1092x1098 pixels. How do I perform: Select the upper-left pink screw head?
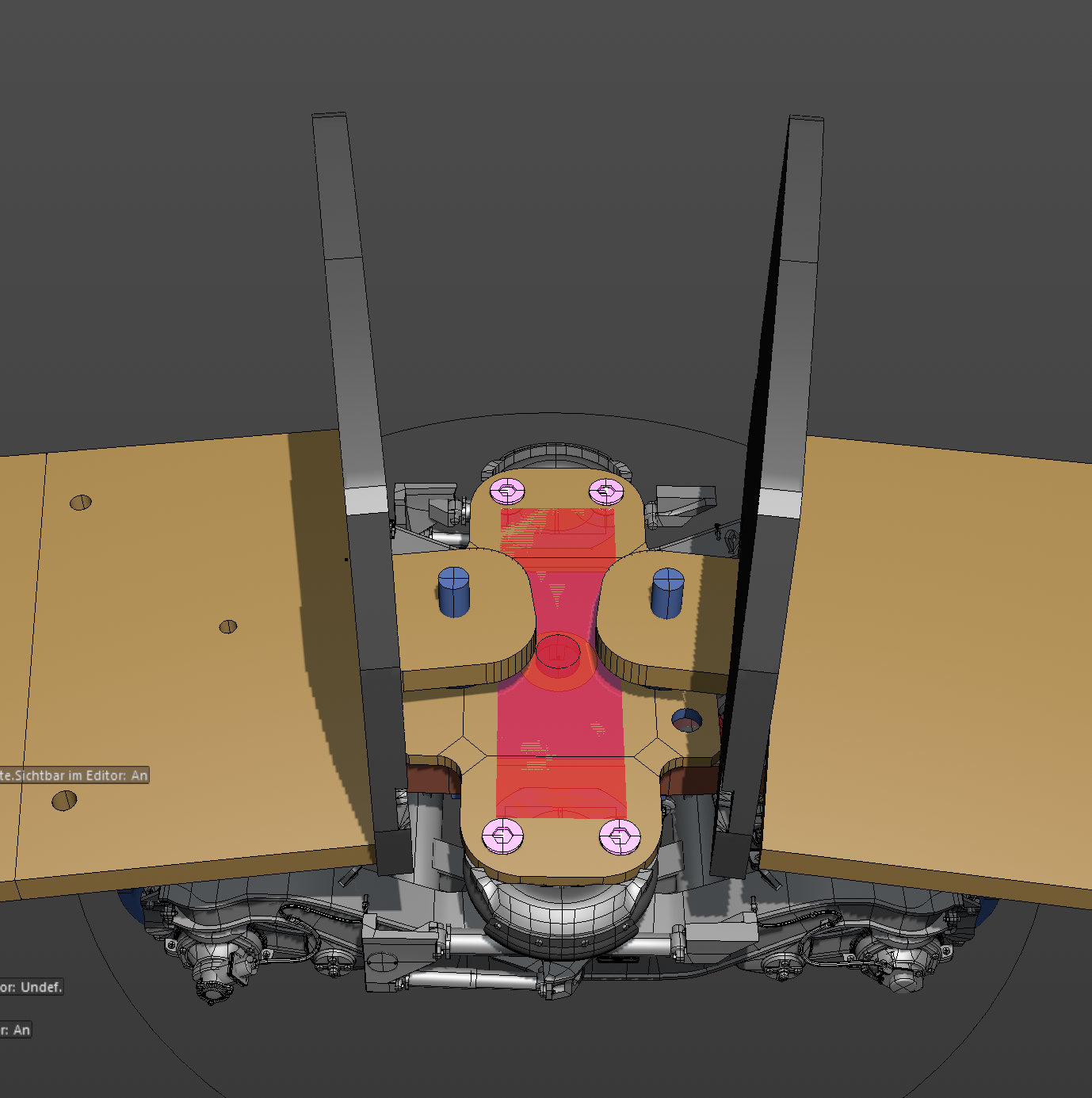[x=507, y=492]
